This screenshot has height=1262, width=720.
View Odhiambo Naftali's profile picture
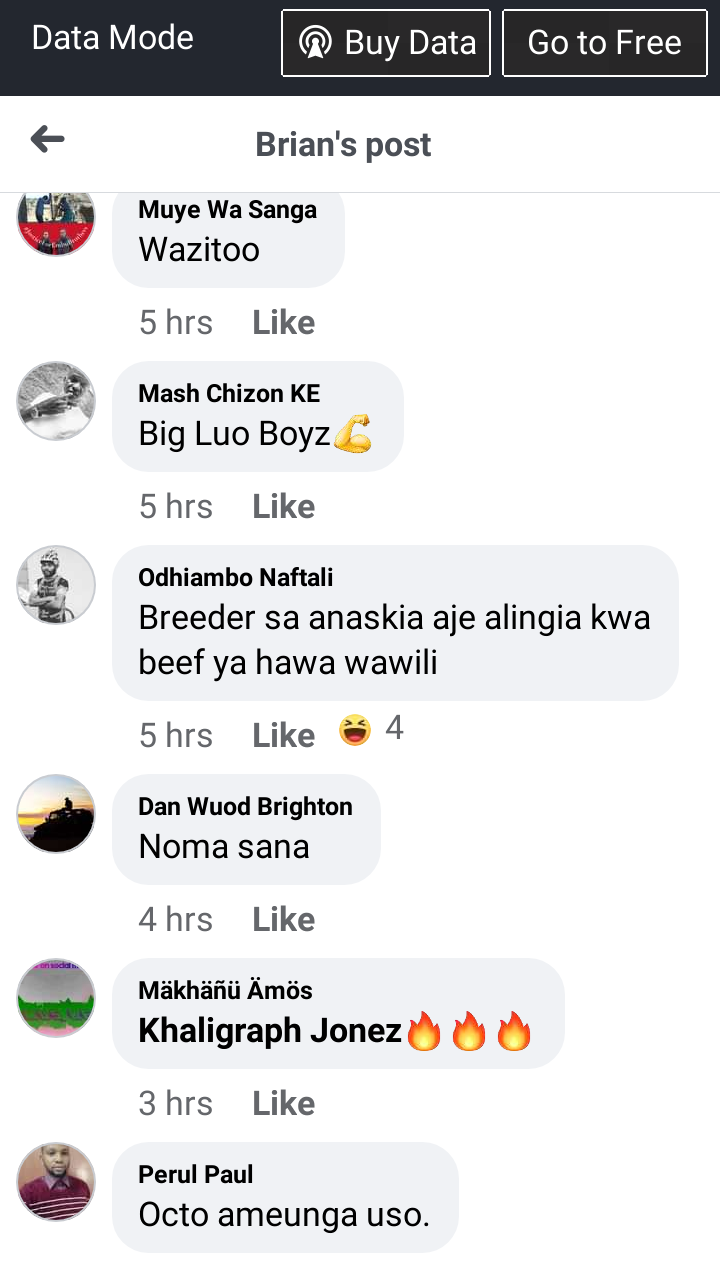[56, 585]
